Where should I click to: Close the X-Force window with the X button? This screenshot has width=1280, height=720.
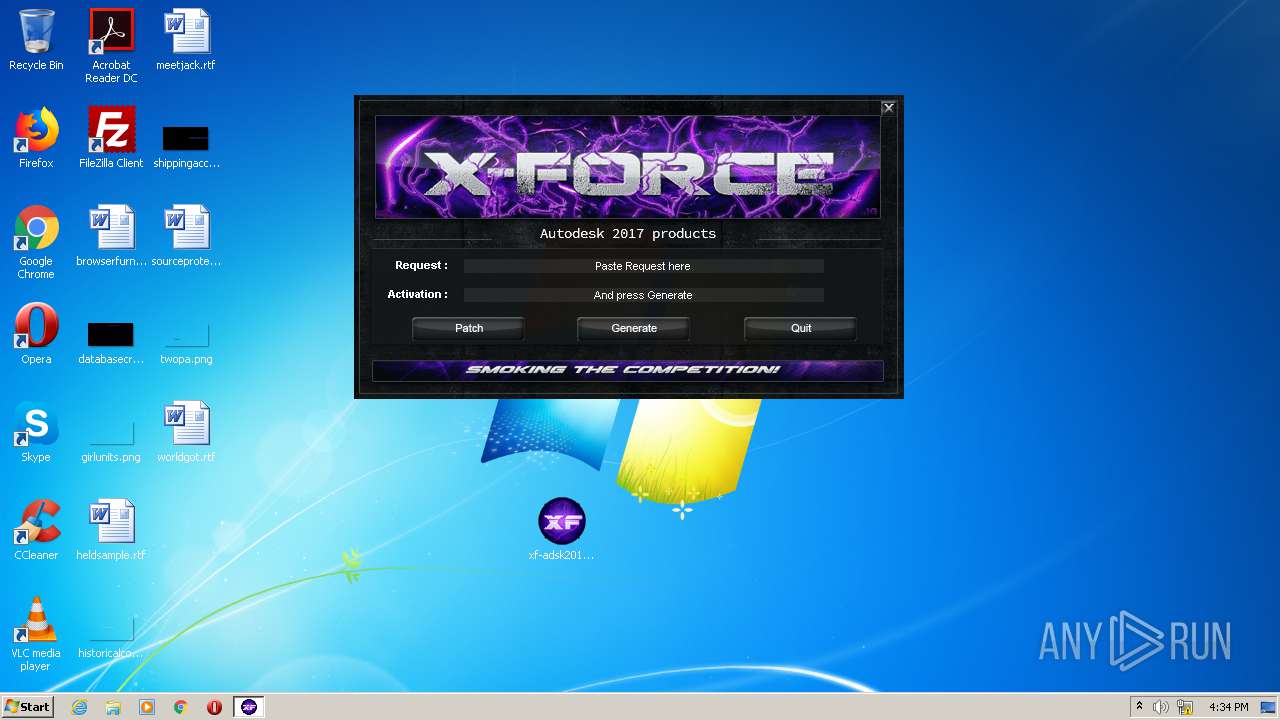888,107
